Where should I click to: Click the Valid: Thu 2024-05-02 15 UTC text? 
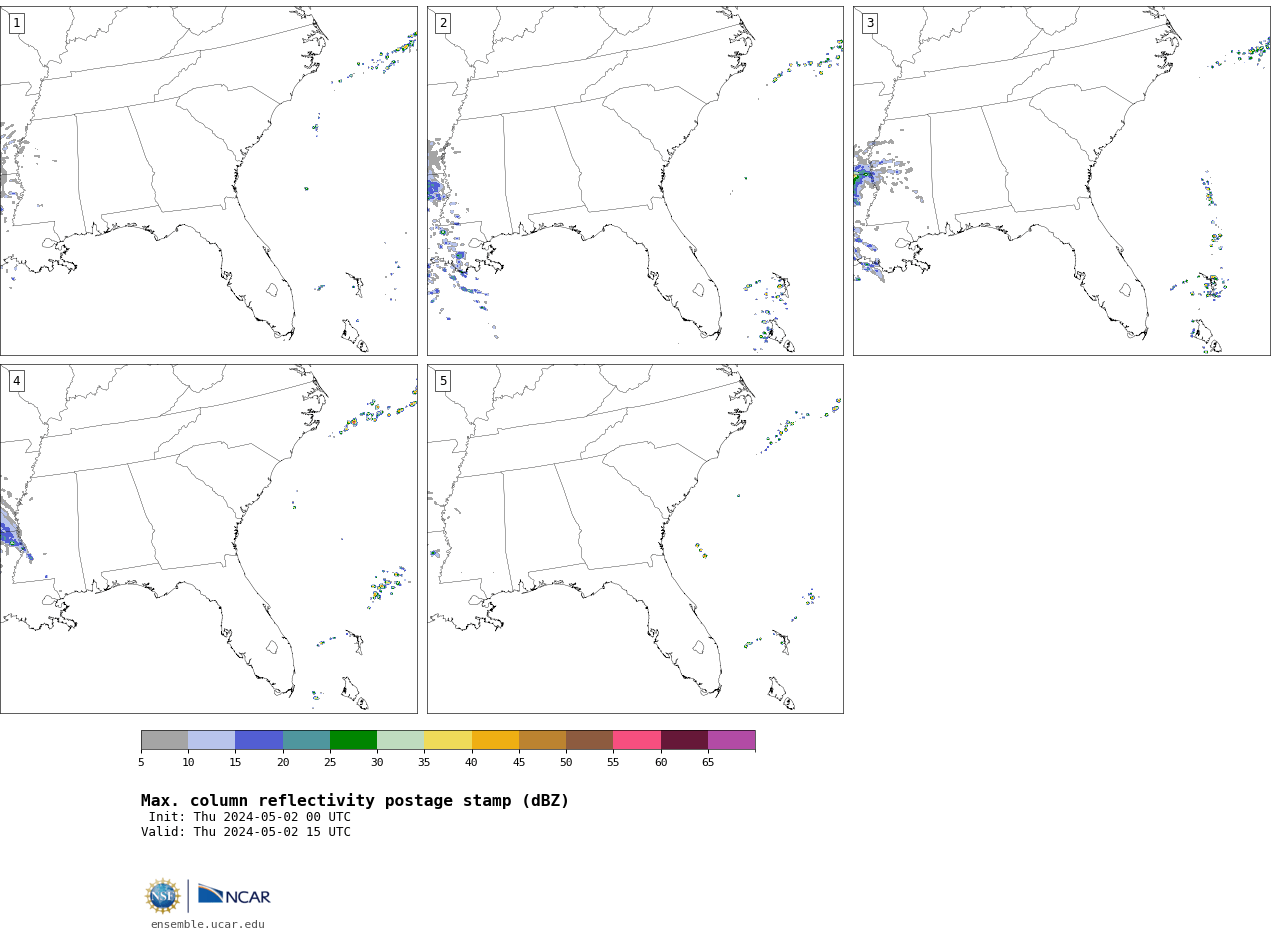pyautogui.click(x=246, y=832)
